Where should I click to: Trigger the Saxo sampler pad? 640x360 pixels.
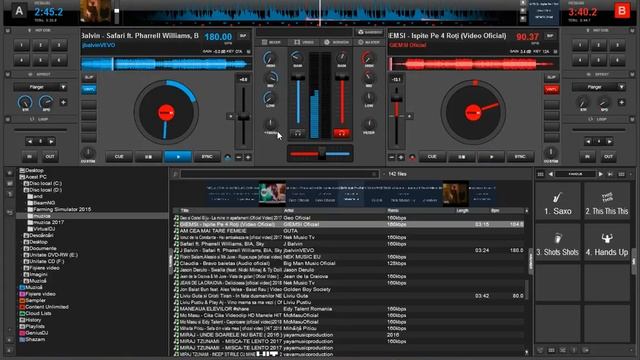tap(558, 202)
